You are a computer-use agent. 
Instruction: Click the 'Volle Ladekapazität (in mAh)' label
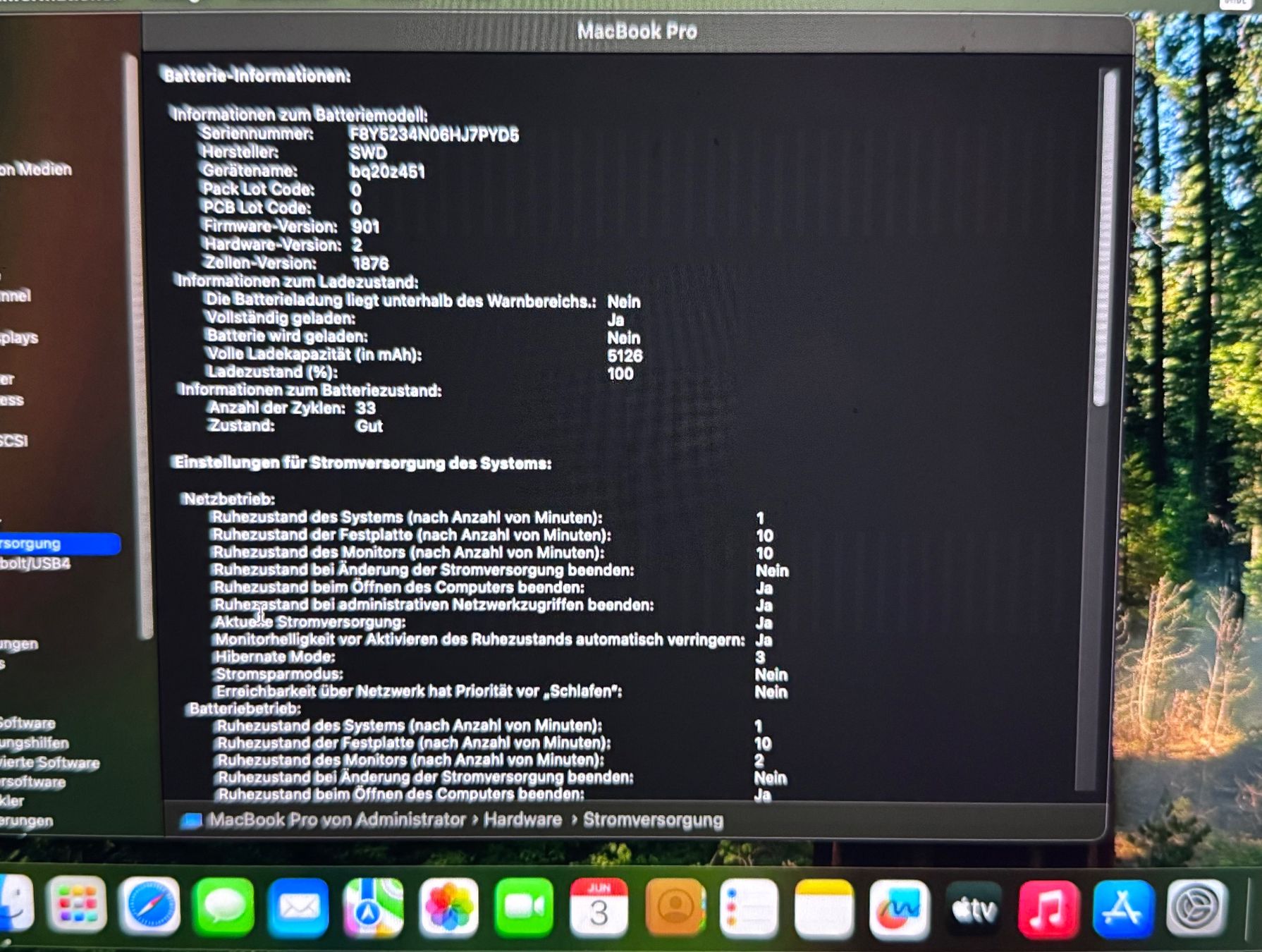pyautogui.click(x=314, y=354)
